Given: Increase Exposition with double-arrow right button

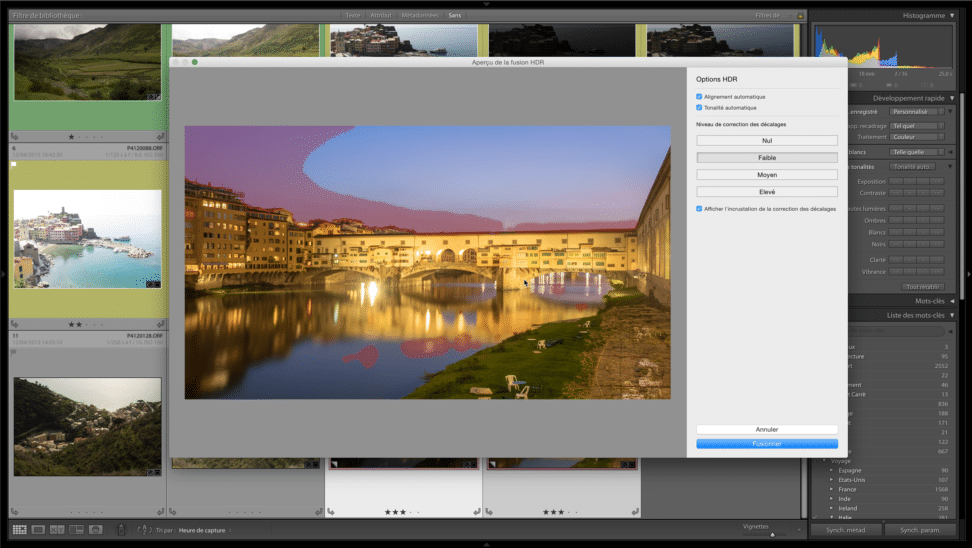Looking at the screenshot, I should point(937,182).
